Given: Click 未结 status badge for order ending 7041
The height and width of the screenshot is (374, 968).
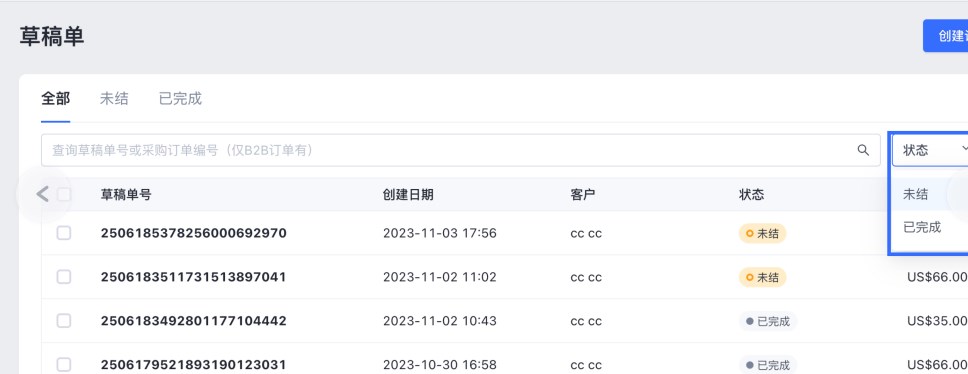Looking at the screenshot, I should click(x=762, y=278).
